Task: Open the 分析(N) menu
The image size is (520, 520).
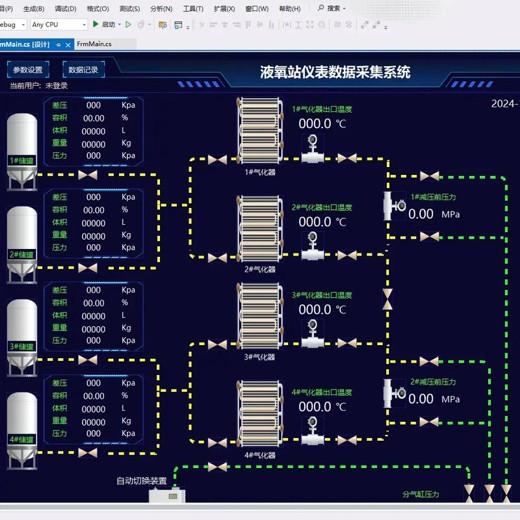Action: (161, 9)
